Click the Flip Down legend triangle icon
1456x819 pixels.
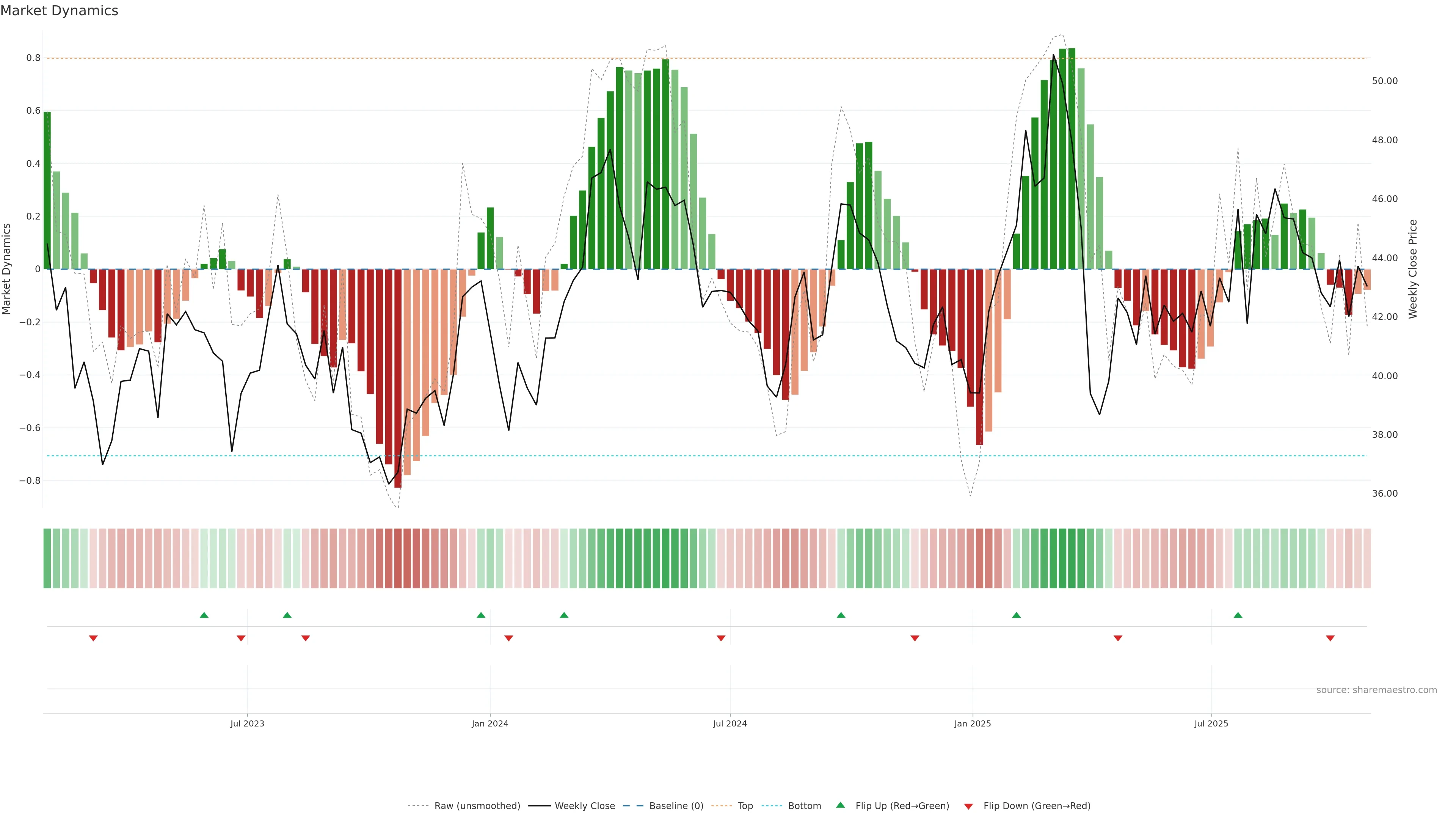click(x=968, y=806)
